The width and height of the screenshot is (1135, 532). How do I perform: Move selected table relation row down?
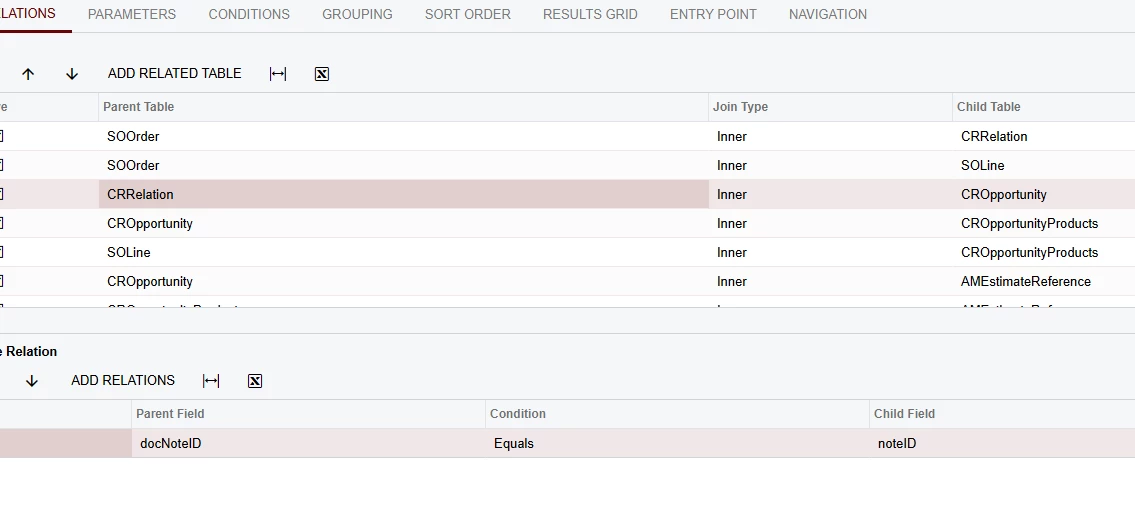tap(72, 74)
